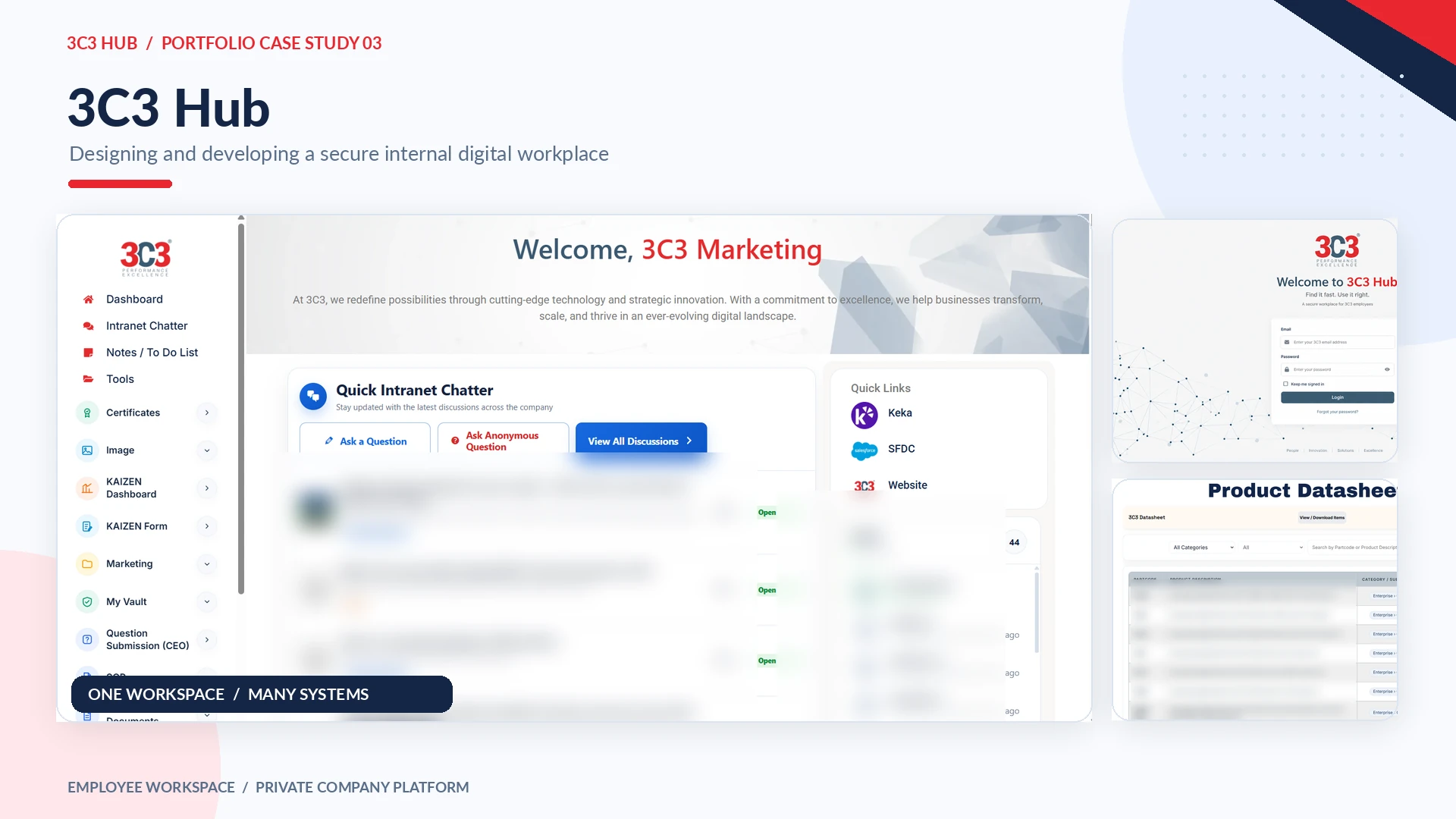Expand the Marketing submenu chevron
The height and width of the screenshot is (819, 1456).
coord(207,564)
